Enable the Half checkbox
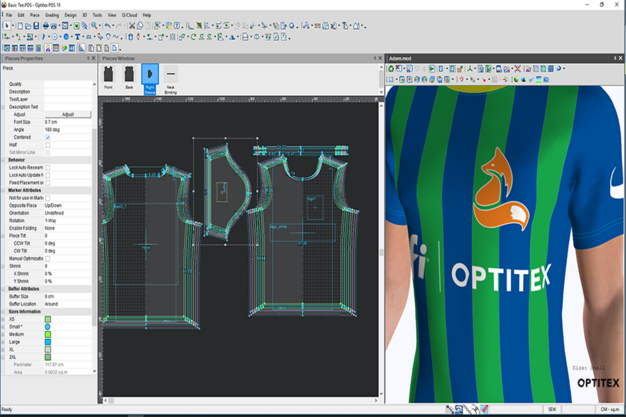This screenshot has width=626, height=417. pyautogui.click(x=47, y=144)
